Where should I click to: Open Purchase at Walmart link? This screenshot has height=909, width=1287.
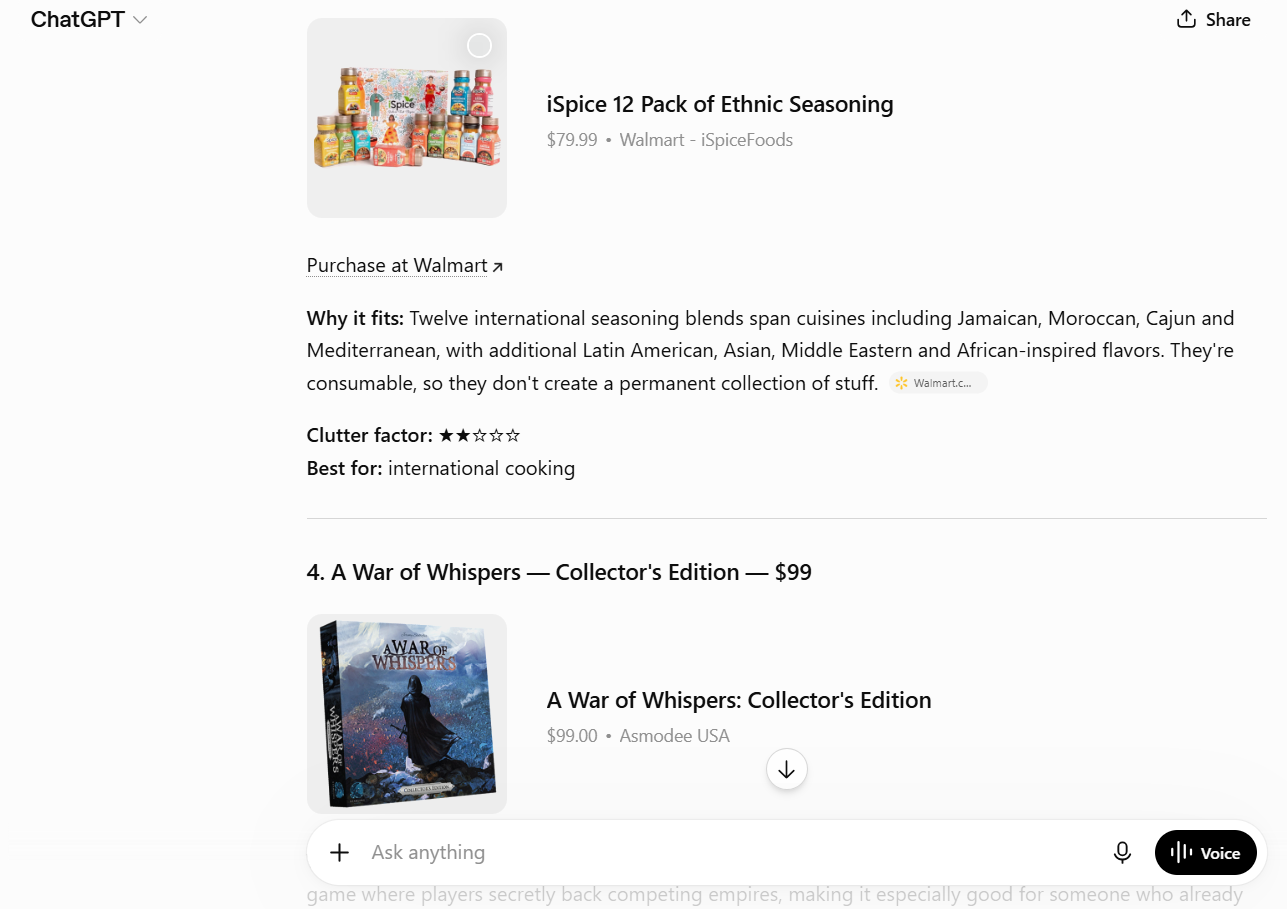coord(397,265)
